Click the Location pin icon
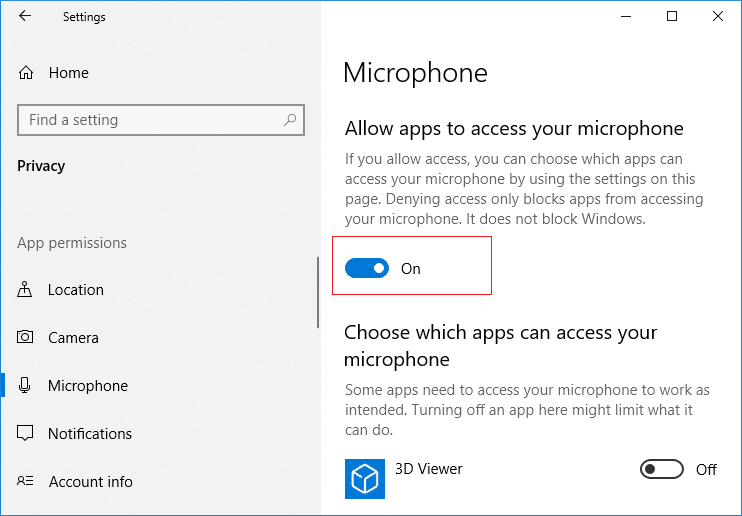Viewport: 742px width, 516px height. (25, 289)
